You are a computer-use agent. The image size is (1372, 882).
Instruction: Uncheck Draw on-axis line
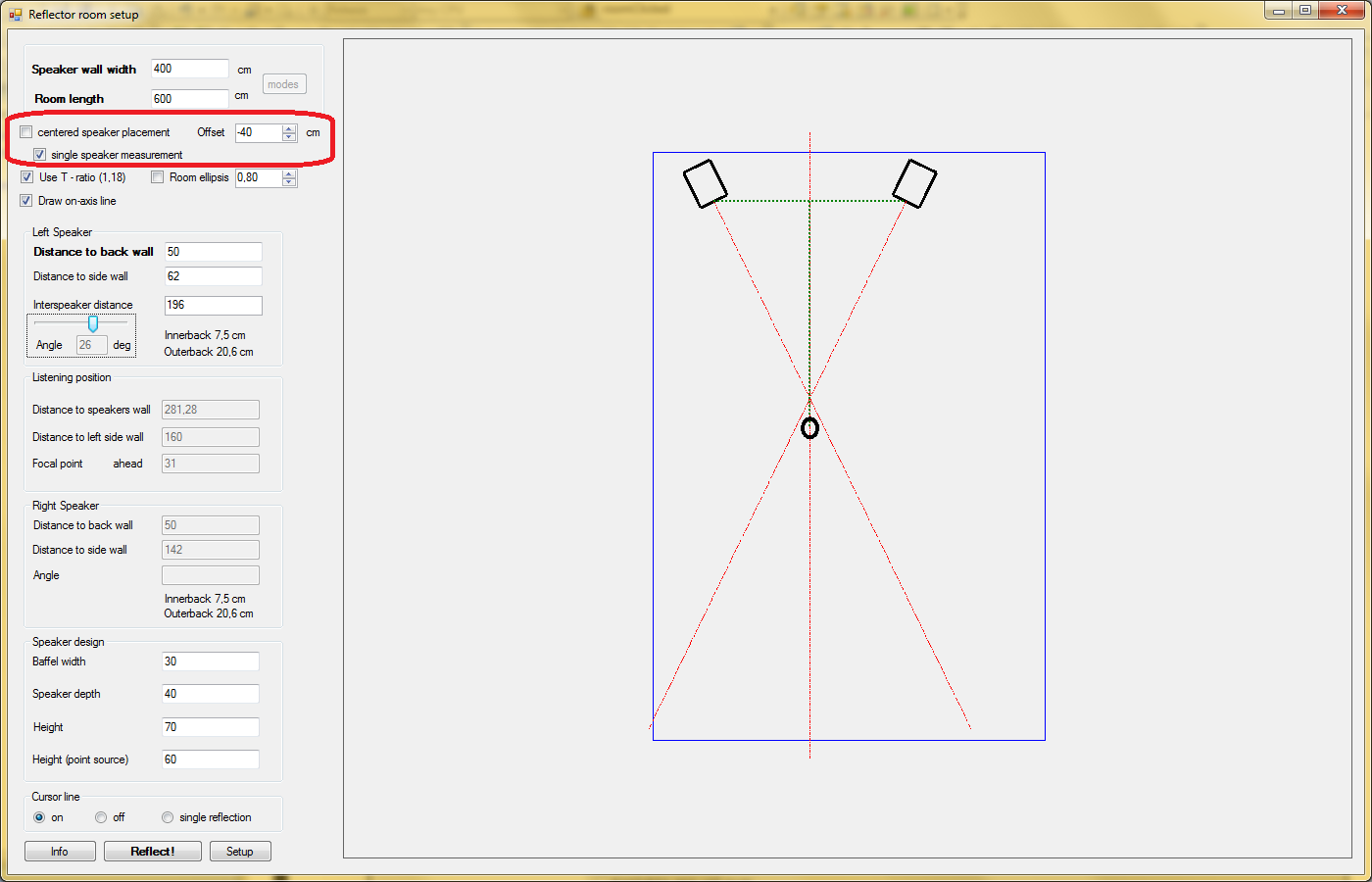(x=26, y=201)
